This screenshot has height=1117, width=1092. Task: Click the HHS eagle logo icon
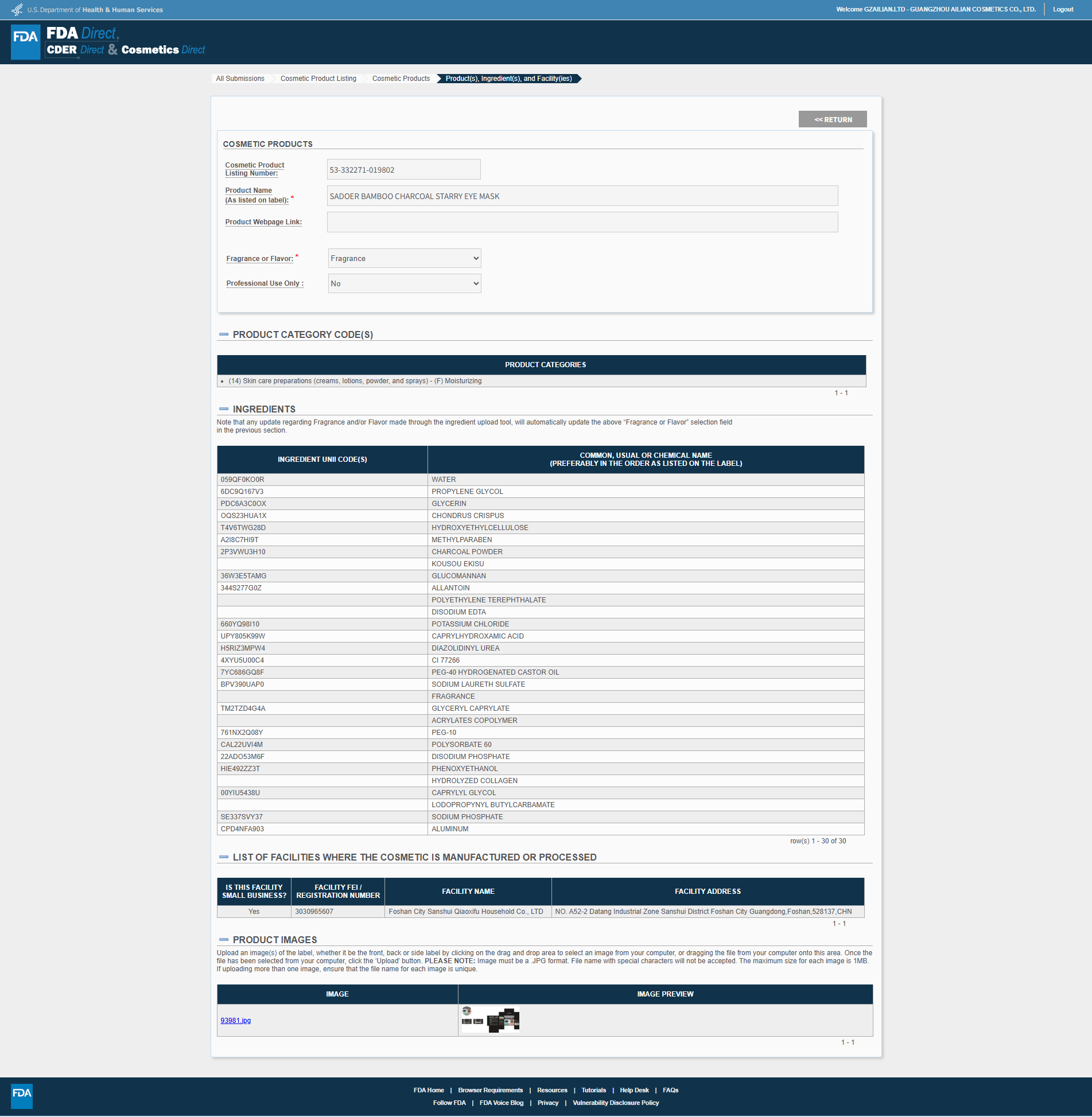17,10
